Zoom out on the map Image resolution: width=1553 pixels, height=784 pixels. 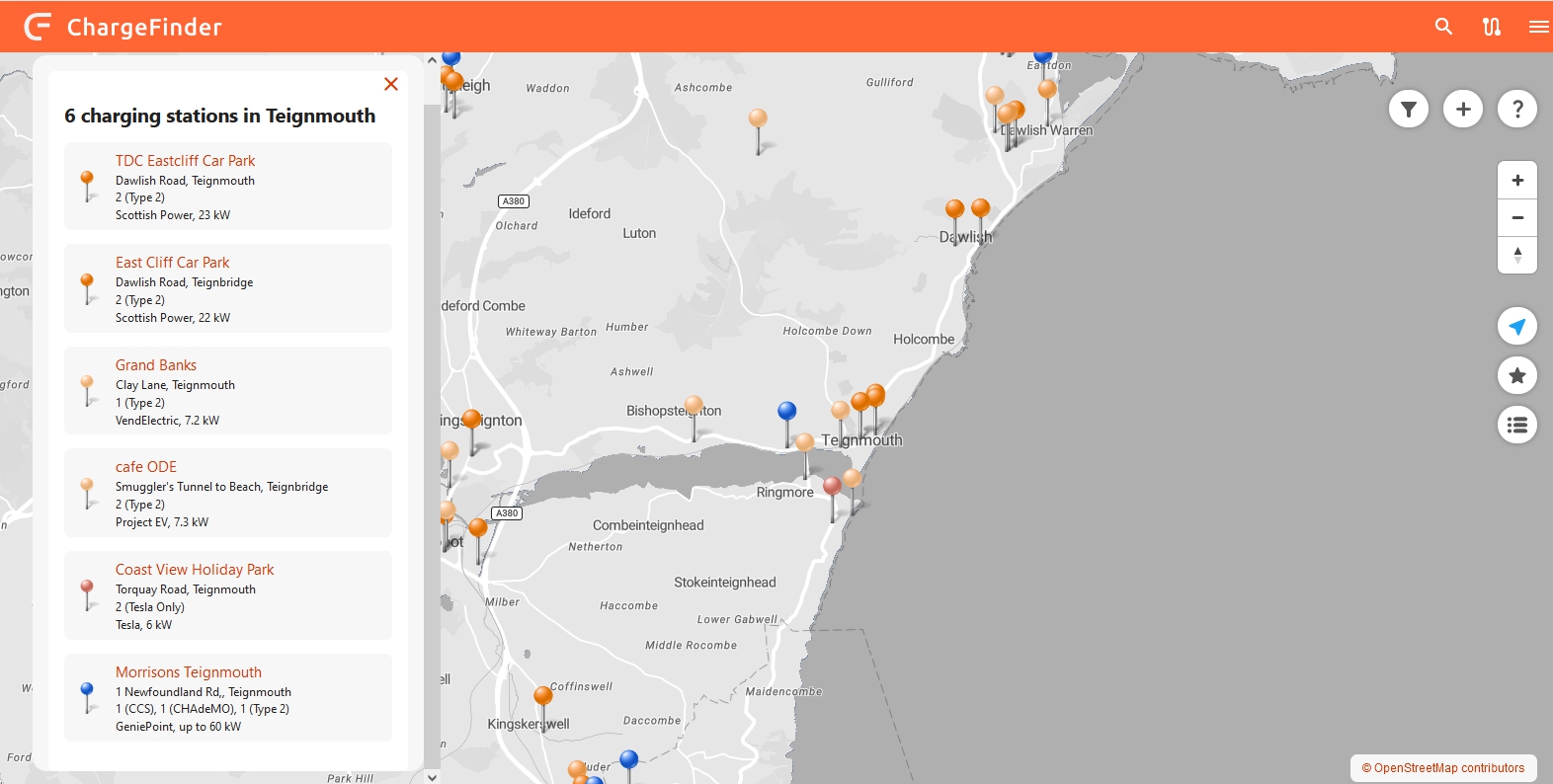pyautogui.click(x=1517, y=218)
